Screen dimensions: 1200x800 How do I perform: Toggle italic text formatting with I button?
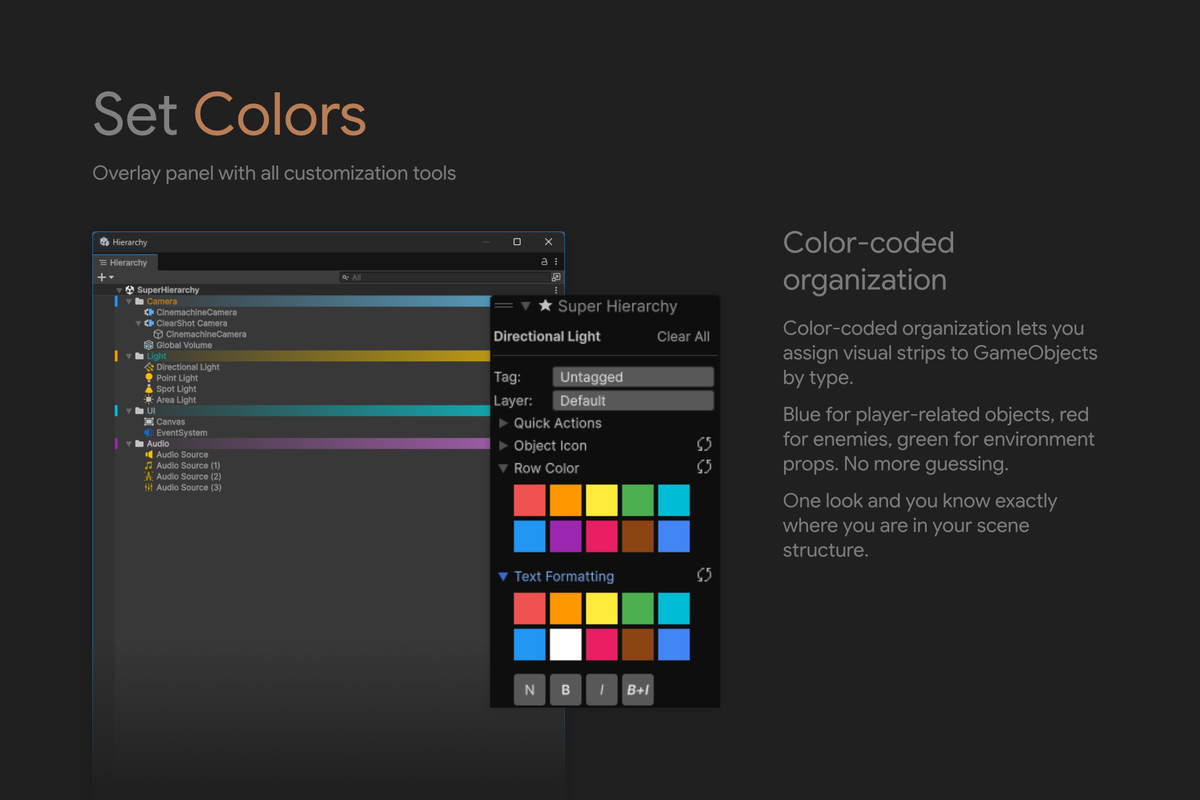[601, 690]
